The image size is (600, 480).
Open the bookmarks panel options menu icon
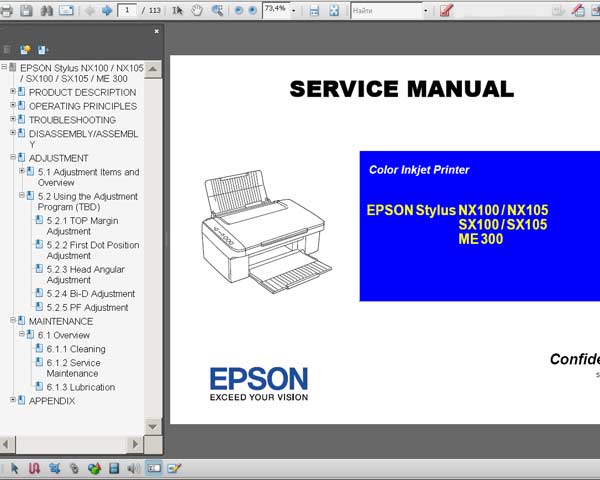coord(43,50)
